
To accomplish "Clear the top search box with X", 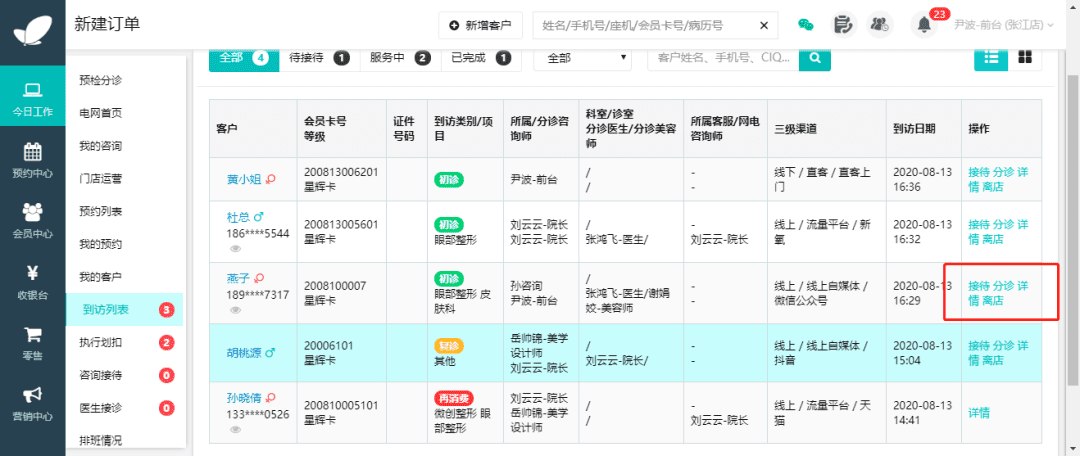I will [x=764, y=25].
